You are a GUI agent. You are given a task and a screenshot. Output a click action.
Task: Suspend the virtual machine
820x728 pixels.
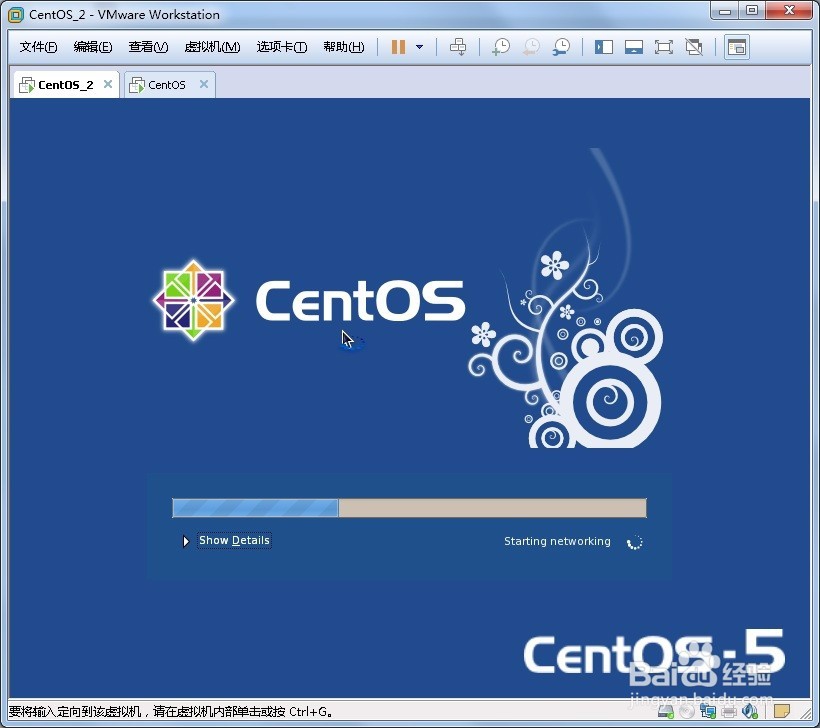[x=397, y=46]
